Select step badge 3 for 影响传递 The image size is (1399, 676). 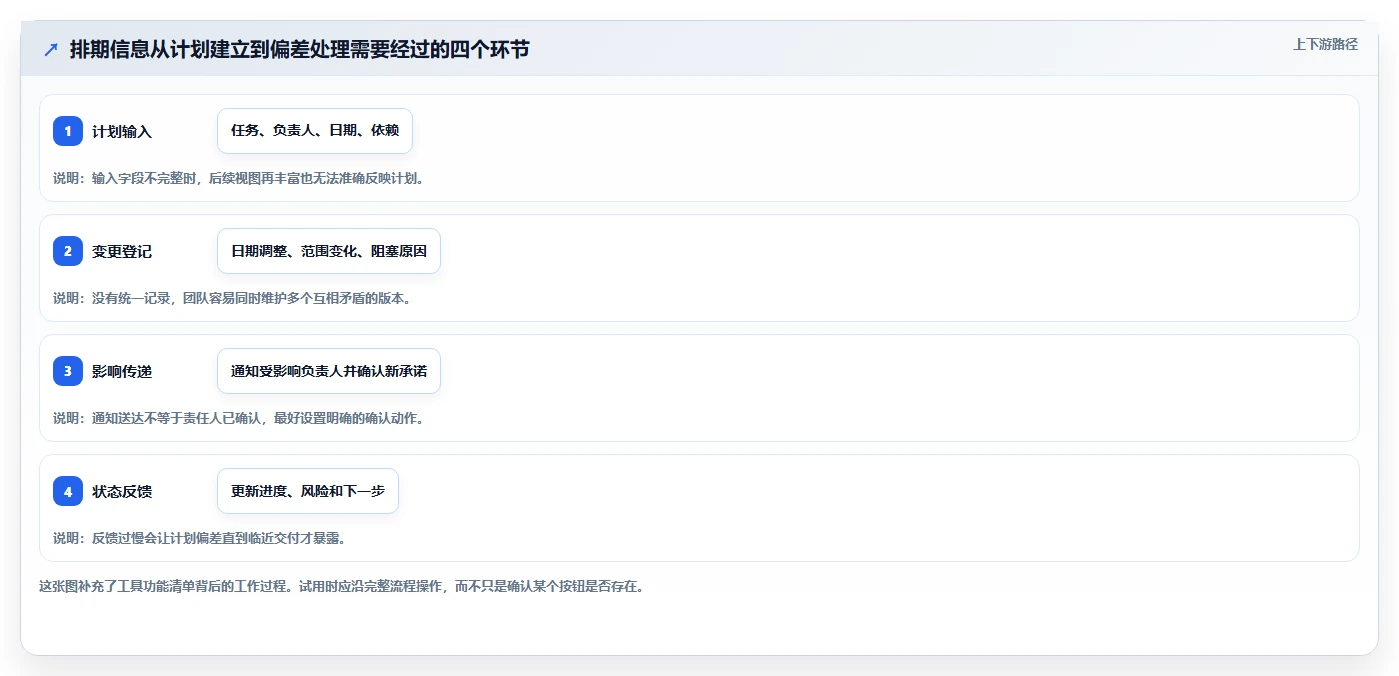[68, 371]
